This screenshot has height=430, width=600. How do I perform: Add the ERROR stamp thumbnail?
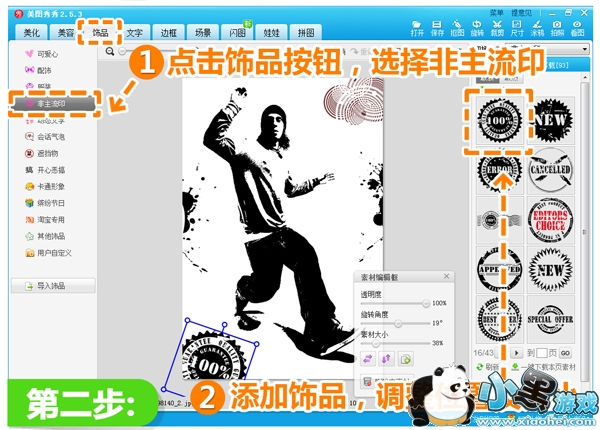click(499, 170)
